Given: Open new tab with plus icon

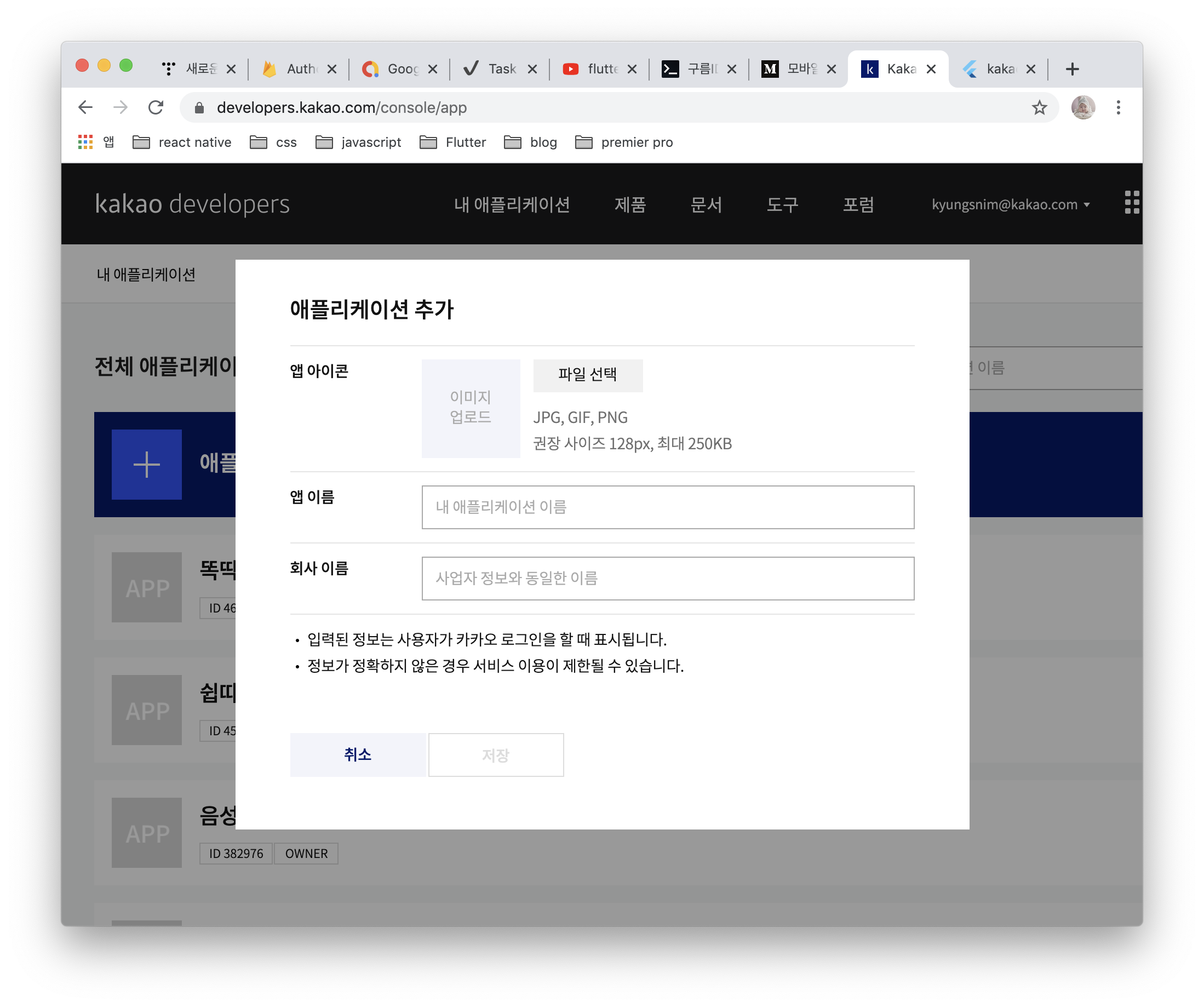Looking at the screenshot, I should pyautogui.click(x=1071, y=69).
